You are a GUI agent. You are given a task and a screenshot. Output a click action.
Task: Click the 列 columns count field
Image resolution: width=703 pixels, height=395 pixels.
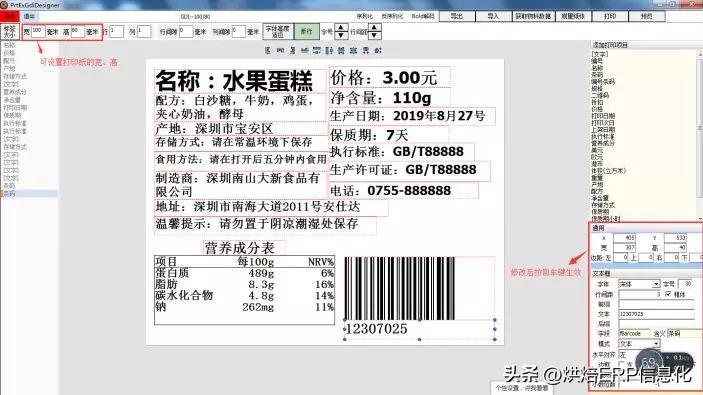coord(144,31)
